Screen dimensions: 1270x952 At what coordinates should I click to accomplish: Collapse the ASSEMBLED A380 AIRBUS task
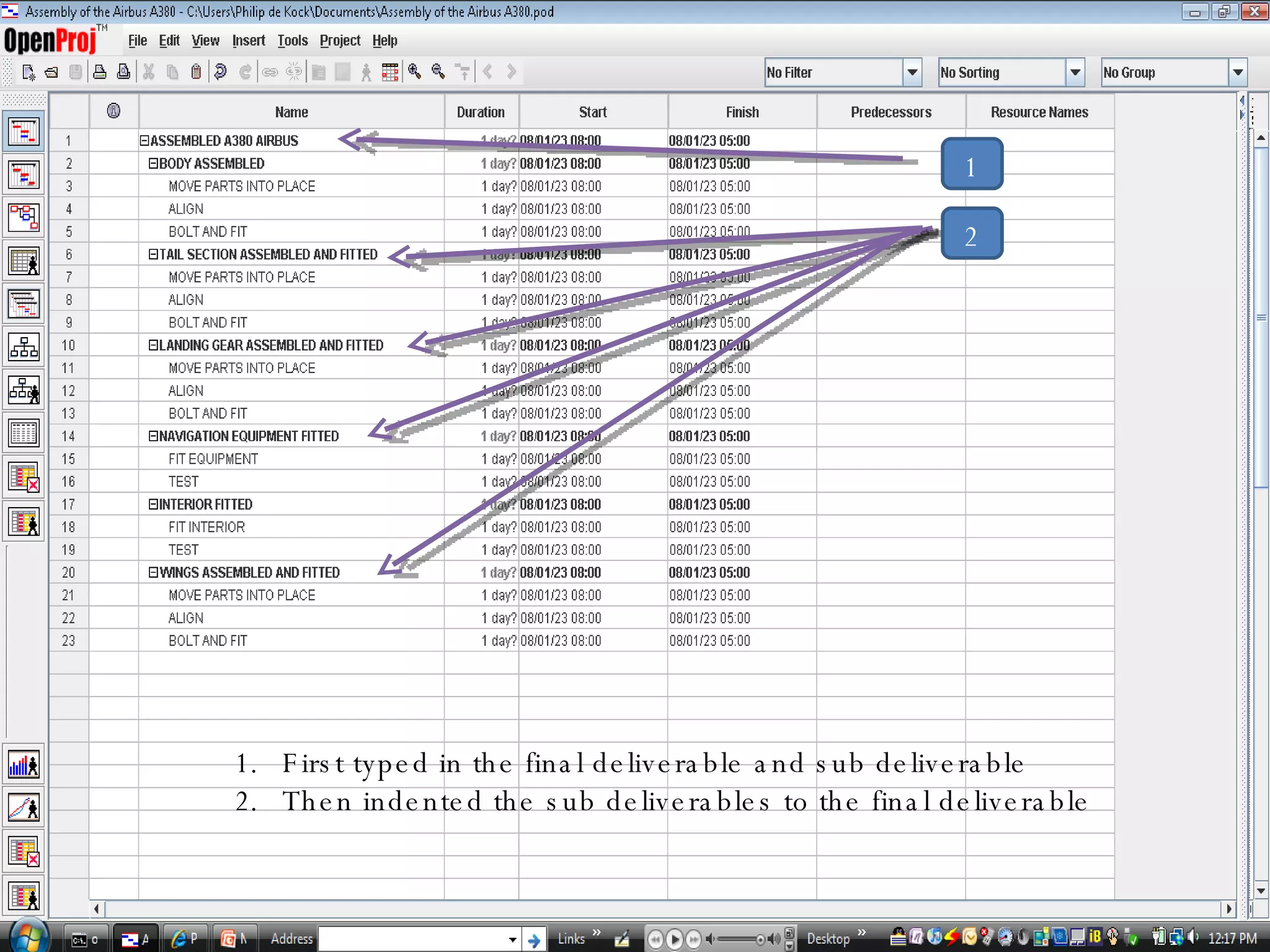[x=144, y=141]
